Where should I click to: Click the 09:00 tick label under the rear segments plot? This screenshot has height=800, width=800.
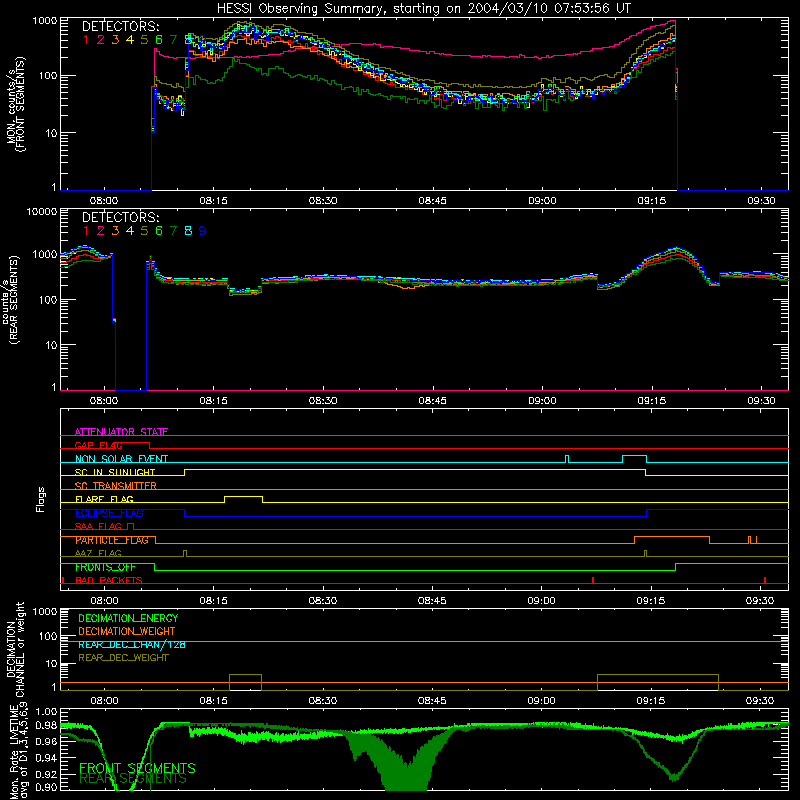click(x=542, y=401)
